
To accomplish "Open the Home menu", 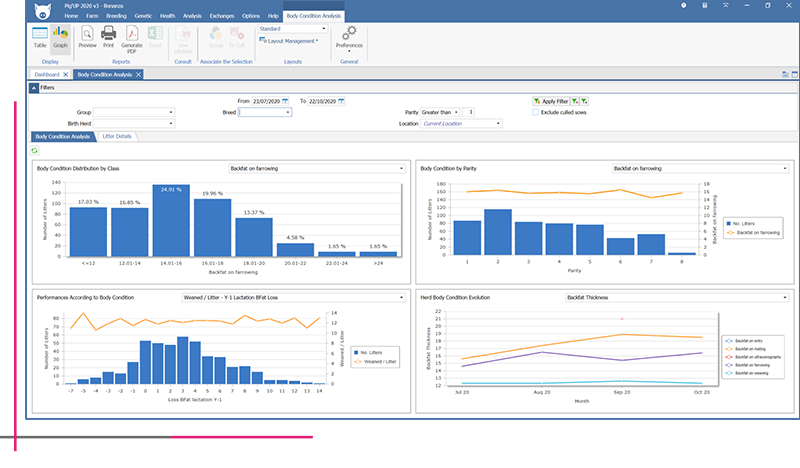I will tap(71, 16).
